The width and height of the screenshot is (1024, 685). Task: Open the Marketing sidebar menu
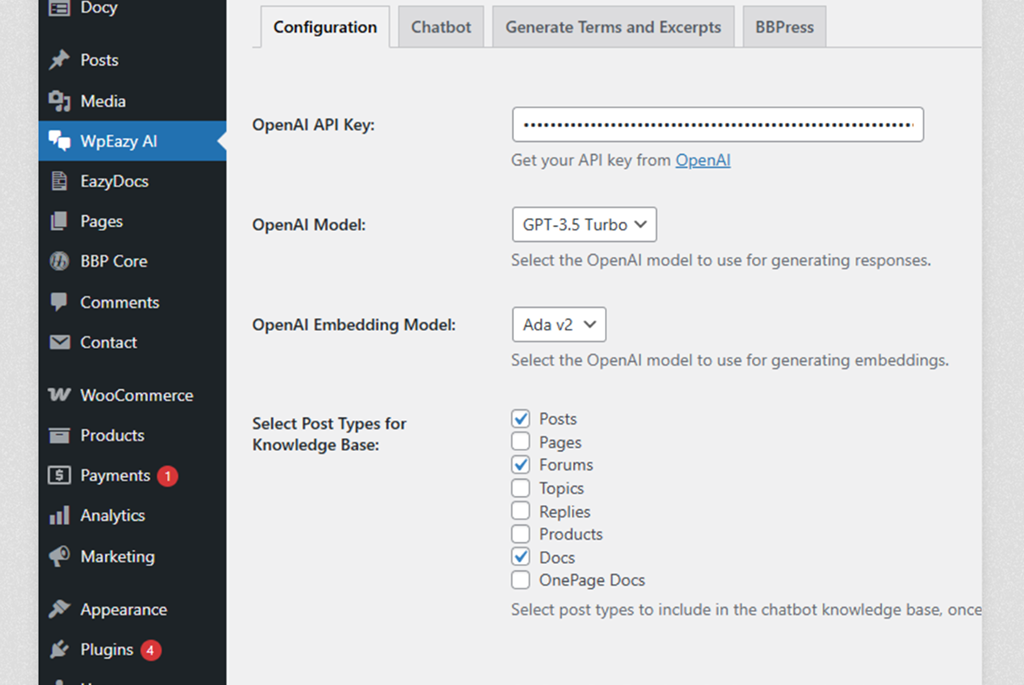pos(133,556)
